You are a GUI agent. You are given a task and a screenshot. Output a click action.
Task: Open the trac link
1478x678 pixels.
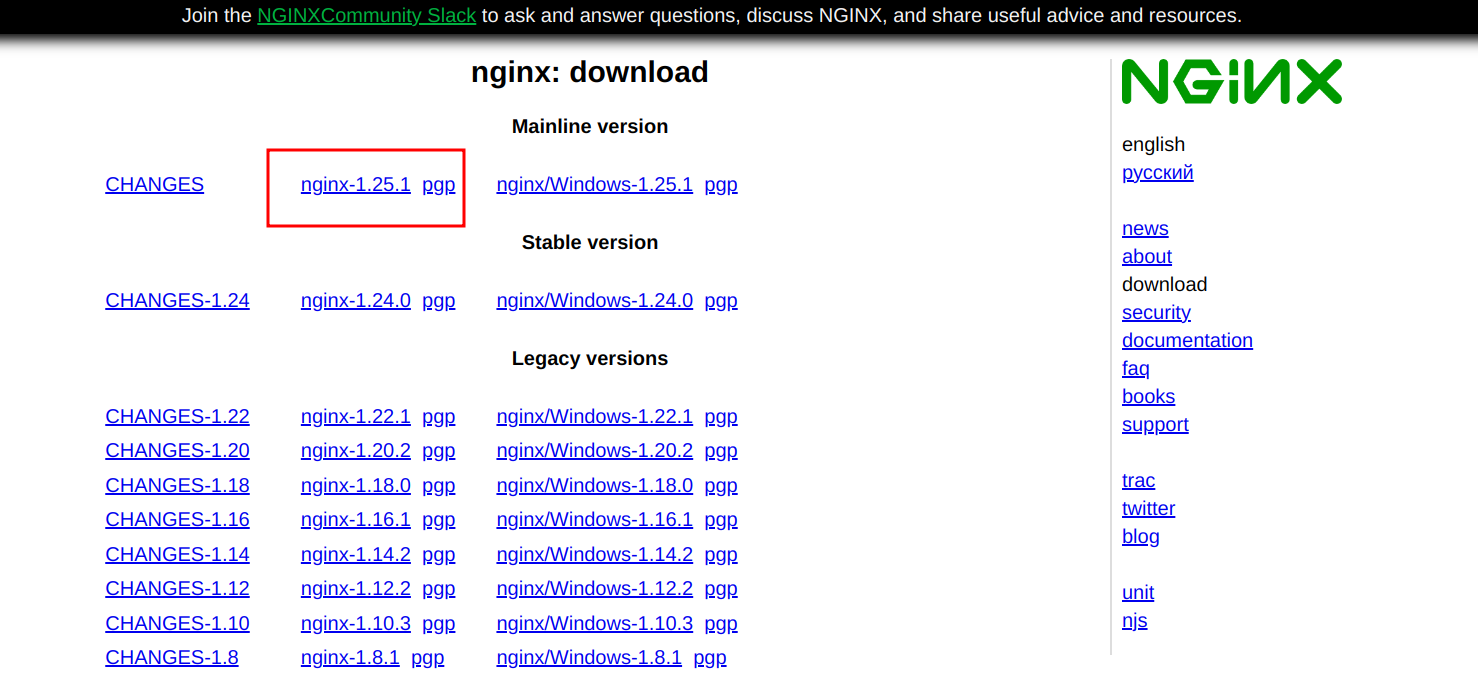(x=1138, y=480)
